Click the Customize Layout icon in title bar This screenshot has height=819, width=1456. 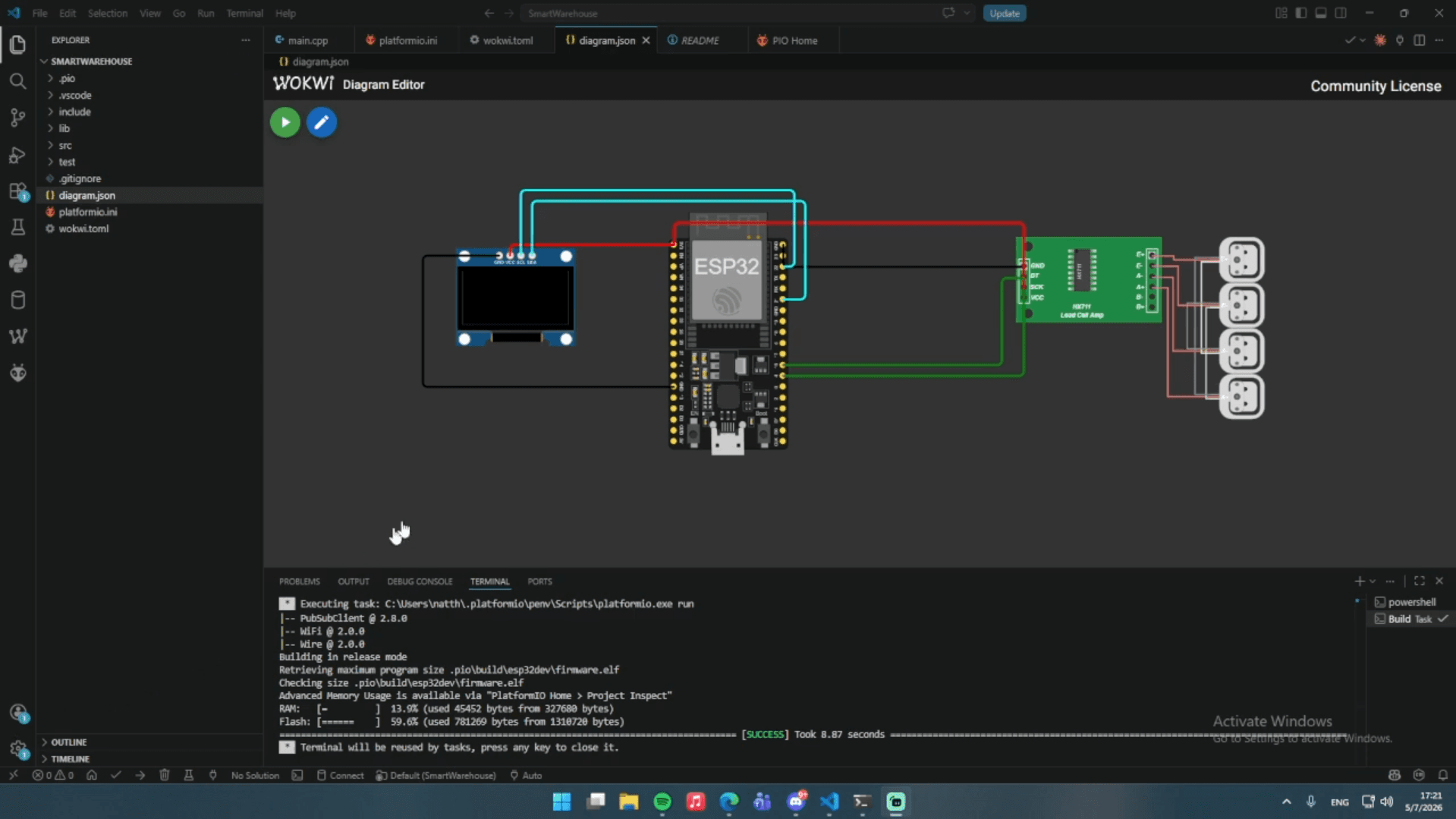click(1281, 13)
